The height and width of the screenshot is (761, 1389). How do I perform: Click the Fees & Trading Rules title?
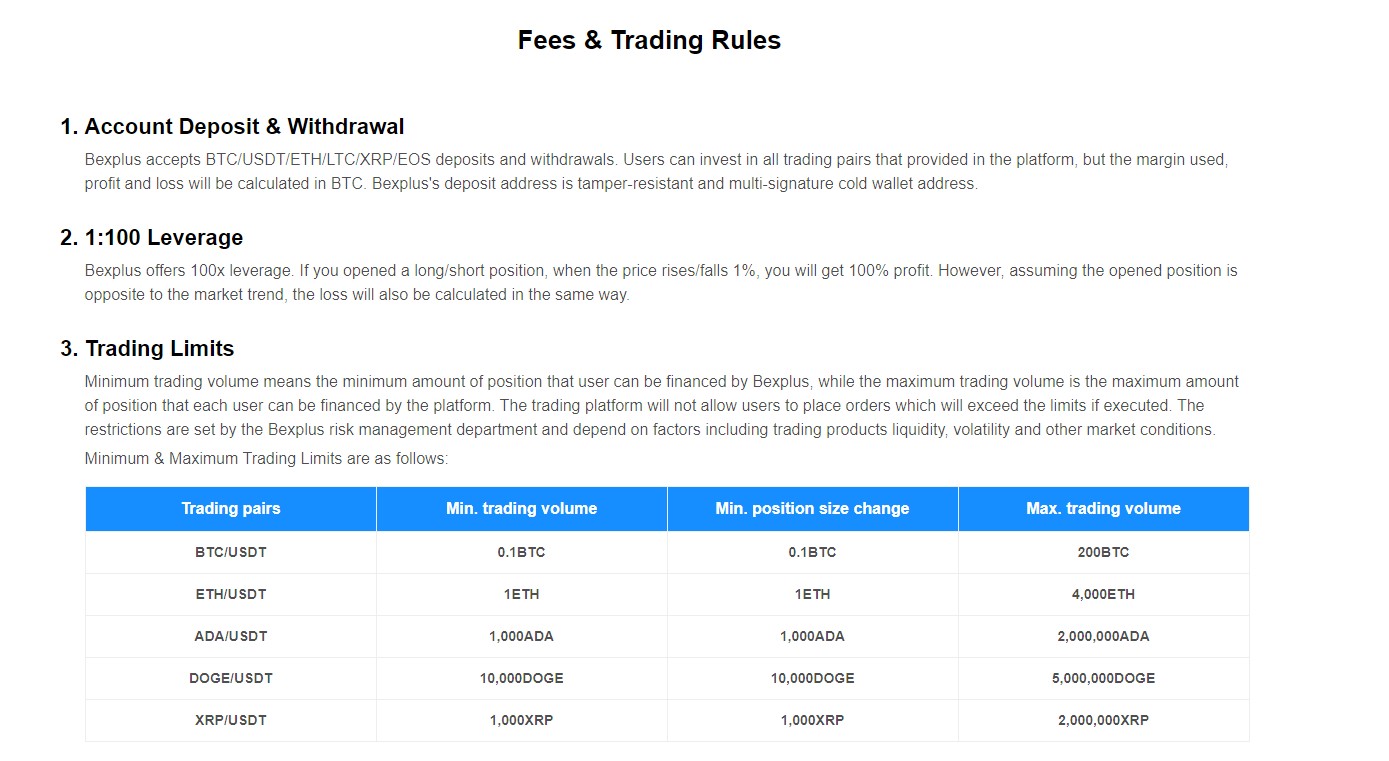pyautogui.click(x=649, y=40)
